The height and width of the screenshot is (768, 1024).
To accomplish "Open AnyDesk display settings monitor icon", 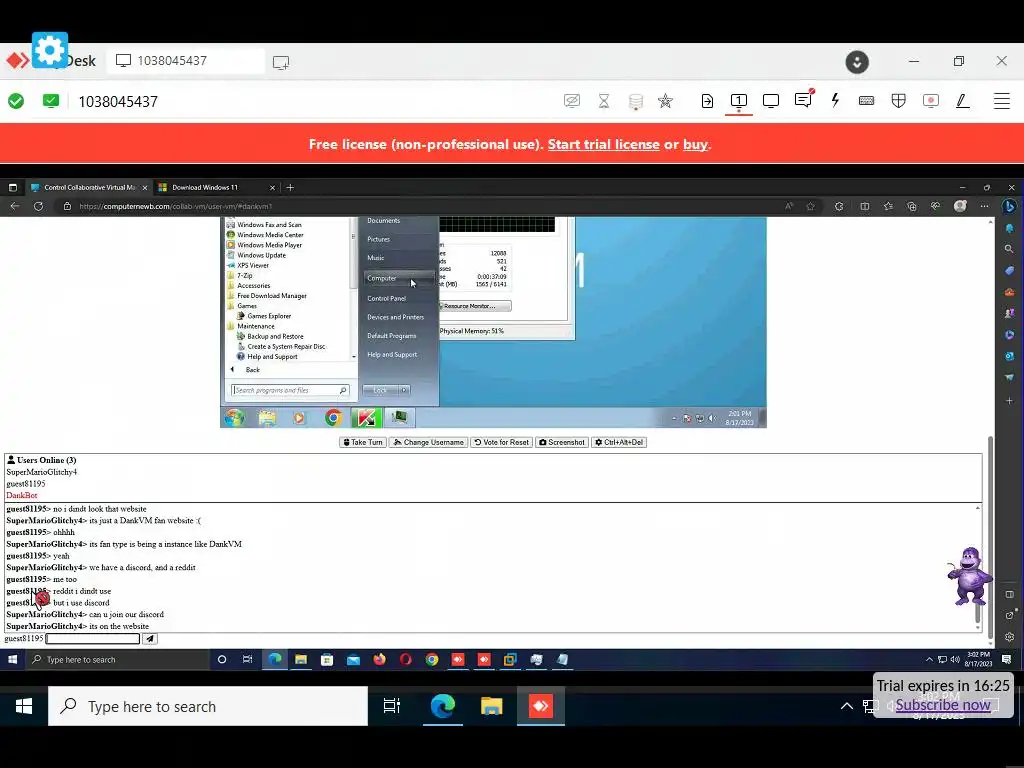I will click(x=771, y=101).
